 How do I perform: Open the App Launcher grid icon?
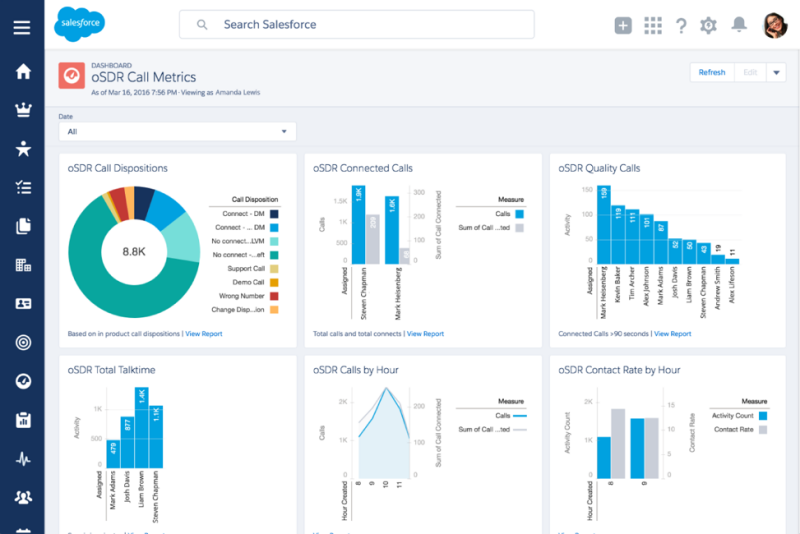(653, 25)
